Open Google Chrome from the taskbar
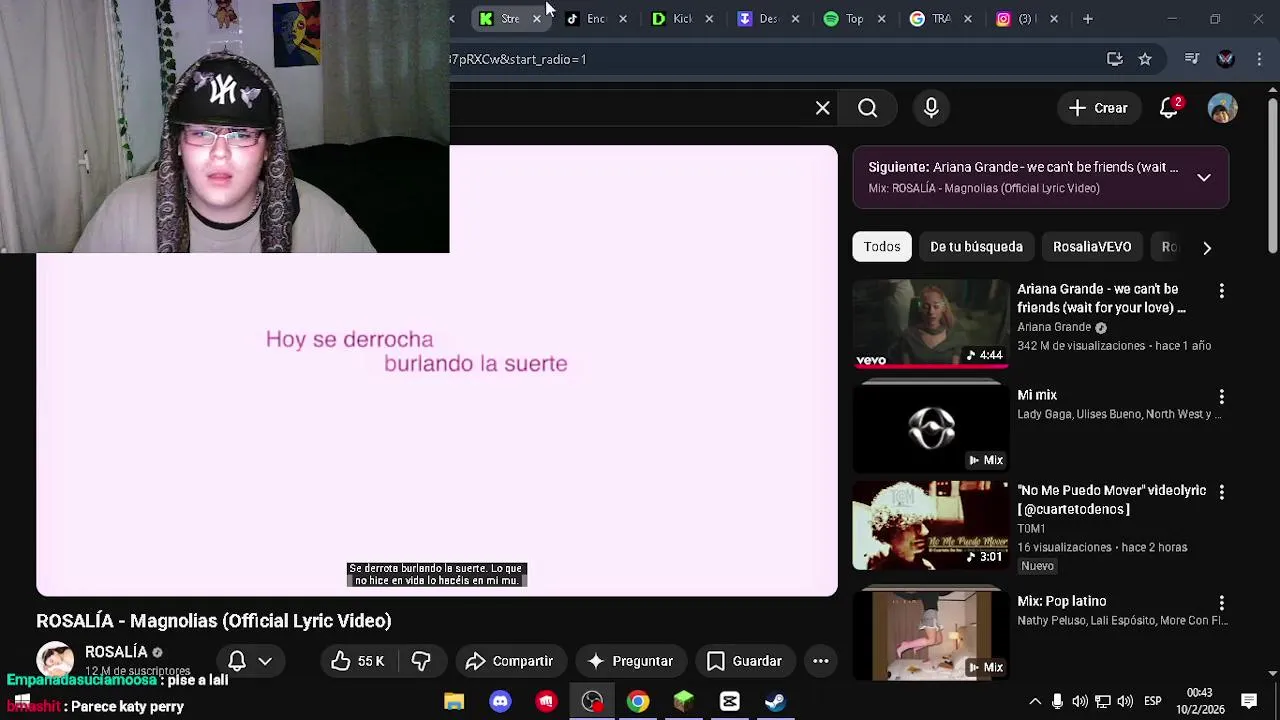 [637, 701]
